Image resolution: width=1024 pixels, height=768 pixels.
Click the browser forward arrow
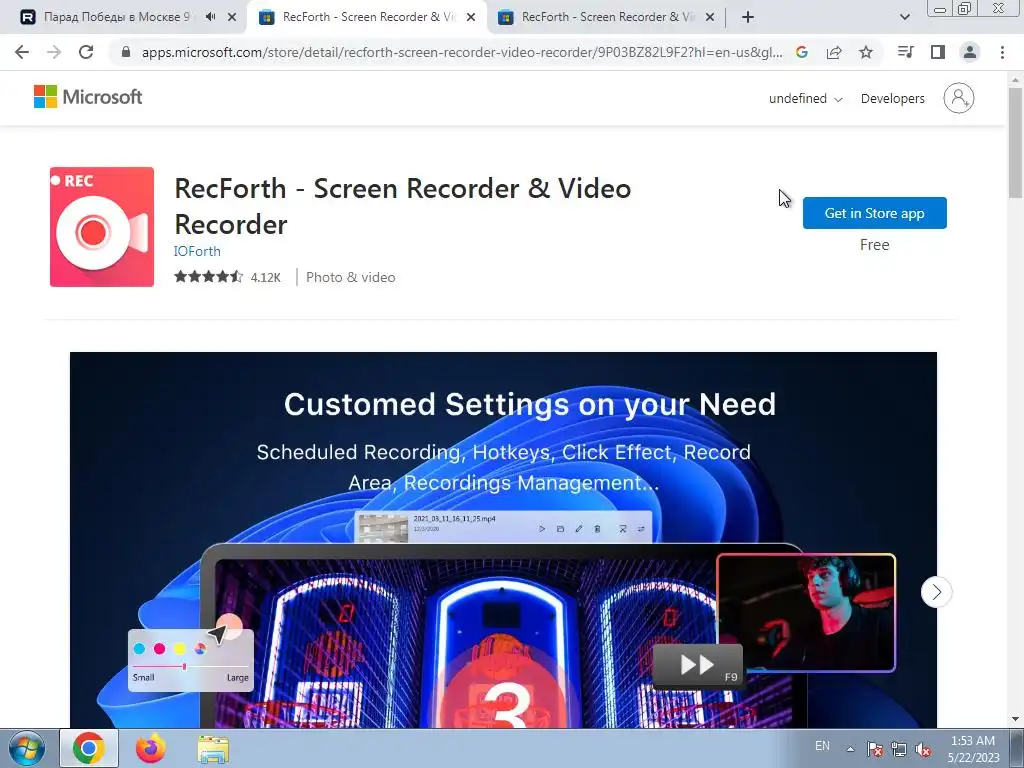pos(54,52)
